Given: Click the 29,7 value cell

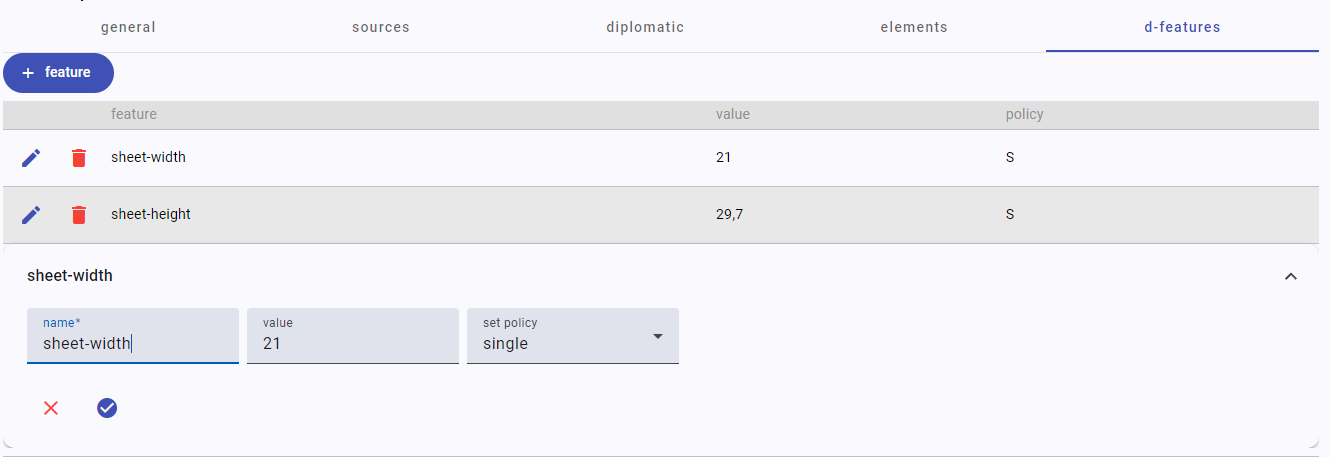Looking at the screenshot, I should [729, 214].
